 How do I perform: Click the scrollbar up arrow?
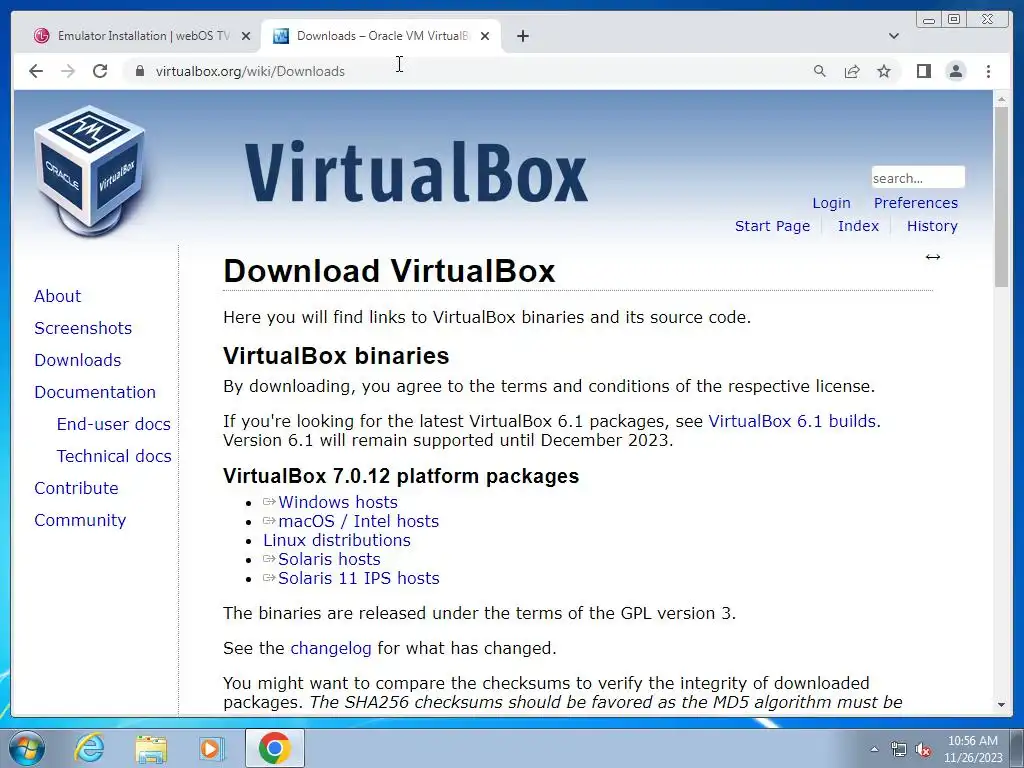pyautogui.click(x=1001, y=99)
